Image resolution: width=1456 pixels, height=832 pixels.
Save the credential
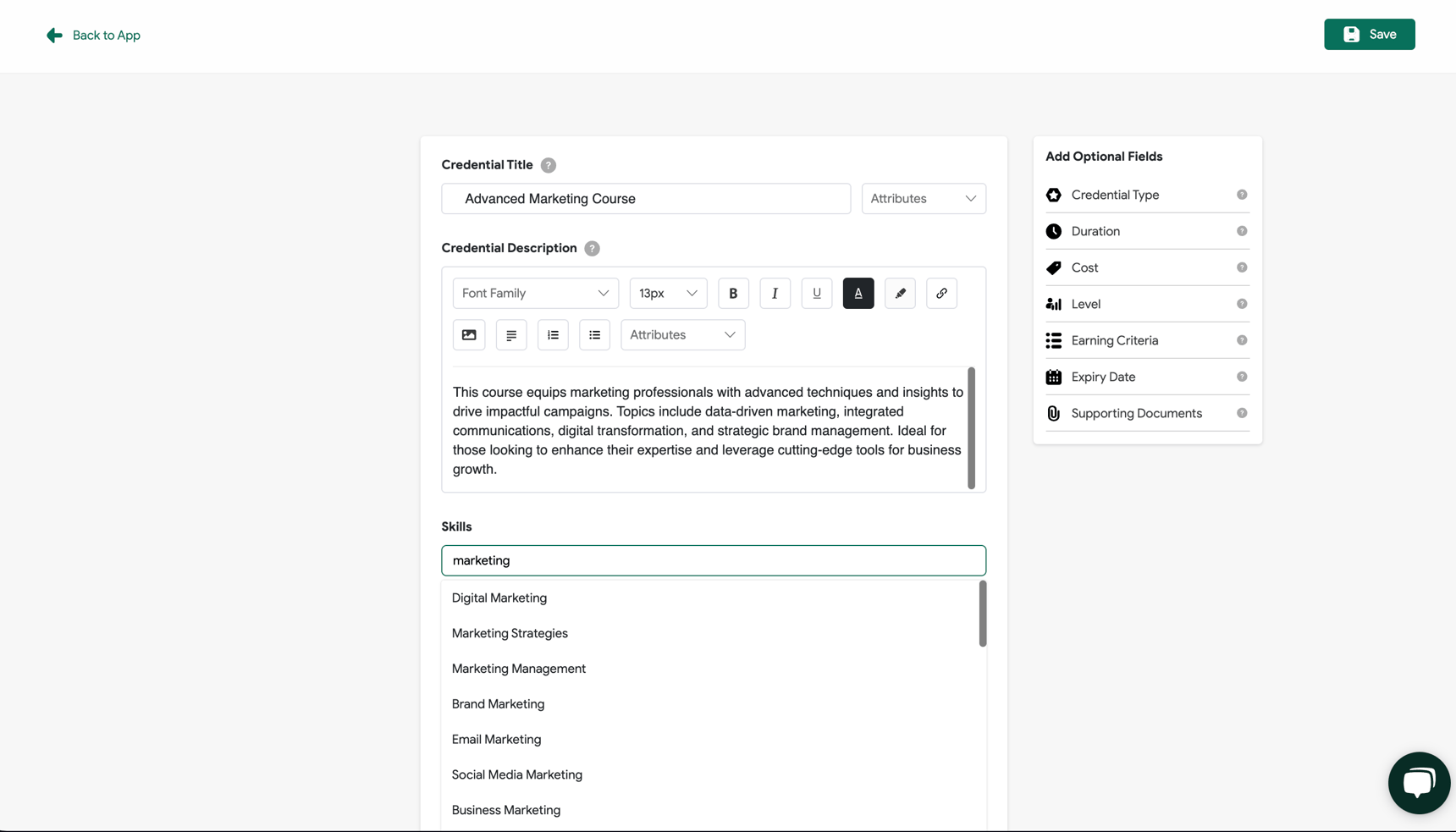point(1369,34)
